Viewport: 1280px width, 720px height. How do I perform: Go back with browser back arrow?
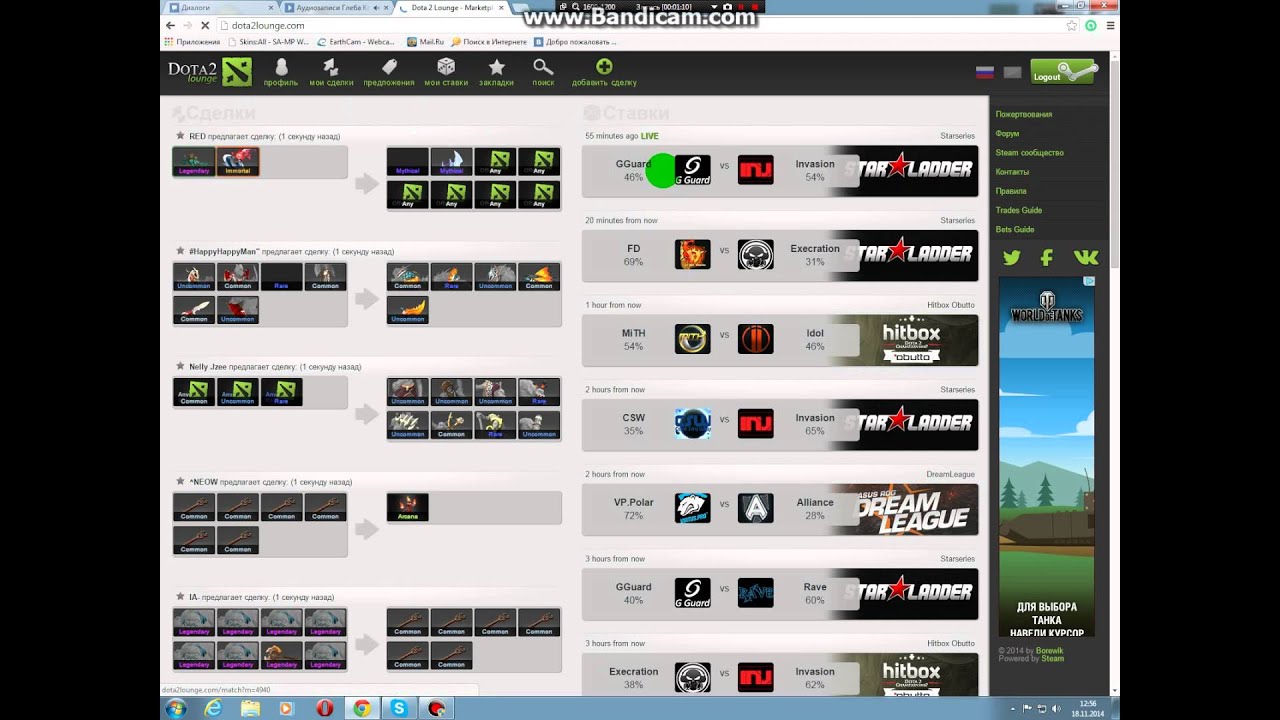pyautogui.click(x=170, y=26)
